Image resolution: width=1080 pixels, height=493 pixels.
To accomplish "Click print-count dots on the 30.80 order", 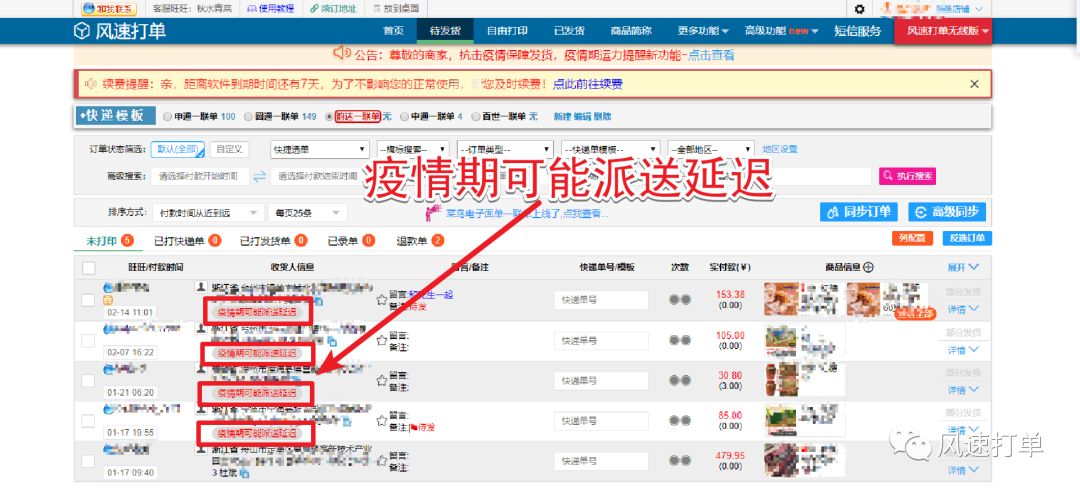I will click(x=680, y=380).
